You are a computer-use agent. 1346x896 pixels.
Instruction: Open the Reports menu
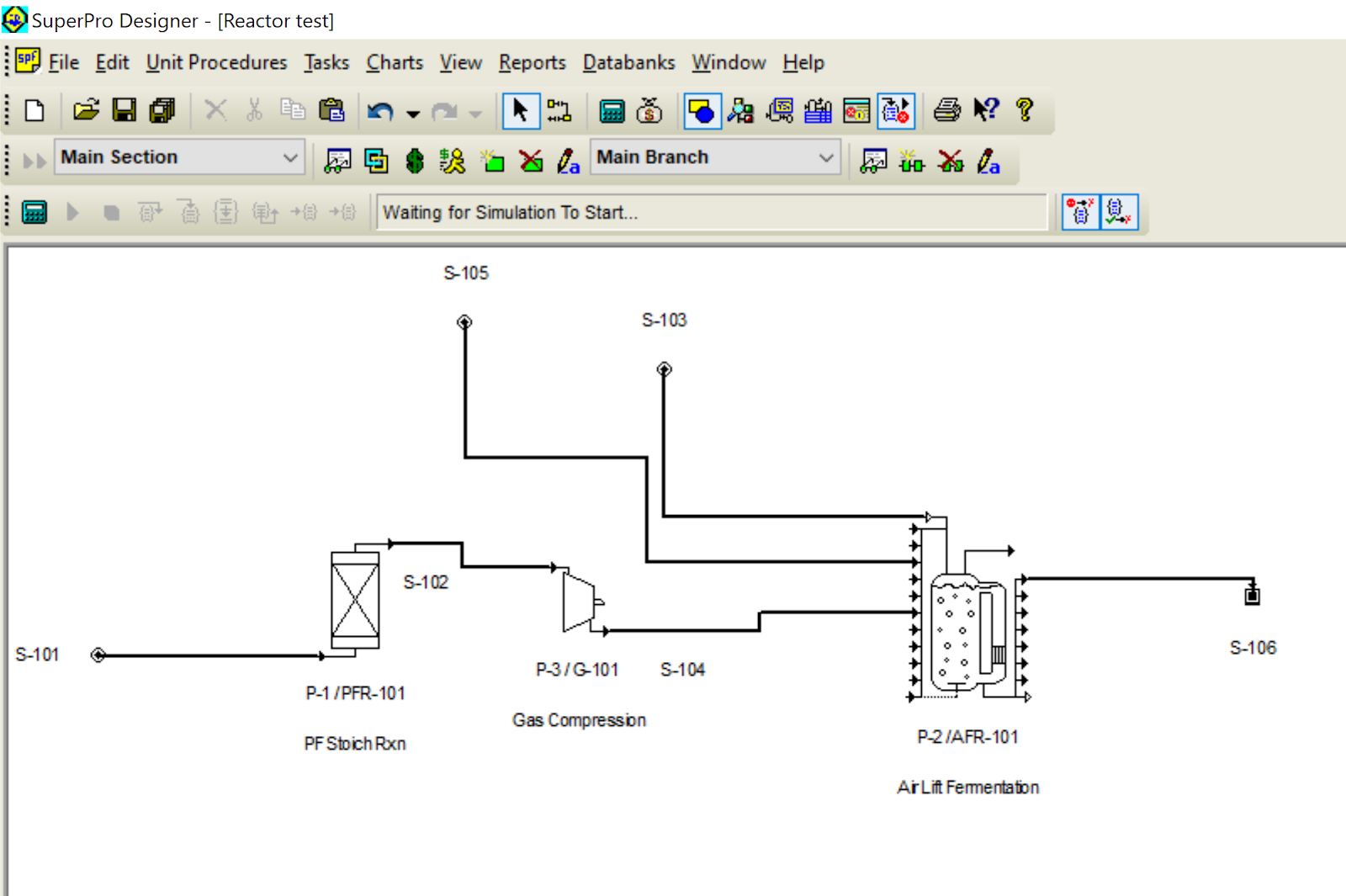click(533, 62)
